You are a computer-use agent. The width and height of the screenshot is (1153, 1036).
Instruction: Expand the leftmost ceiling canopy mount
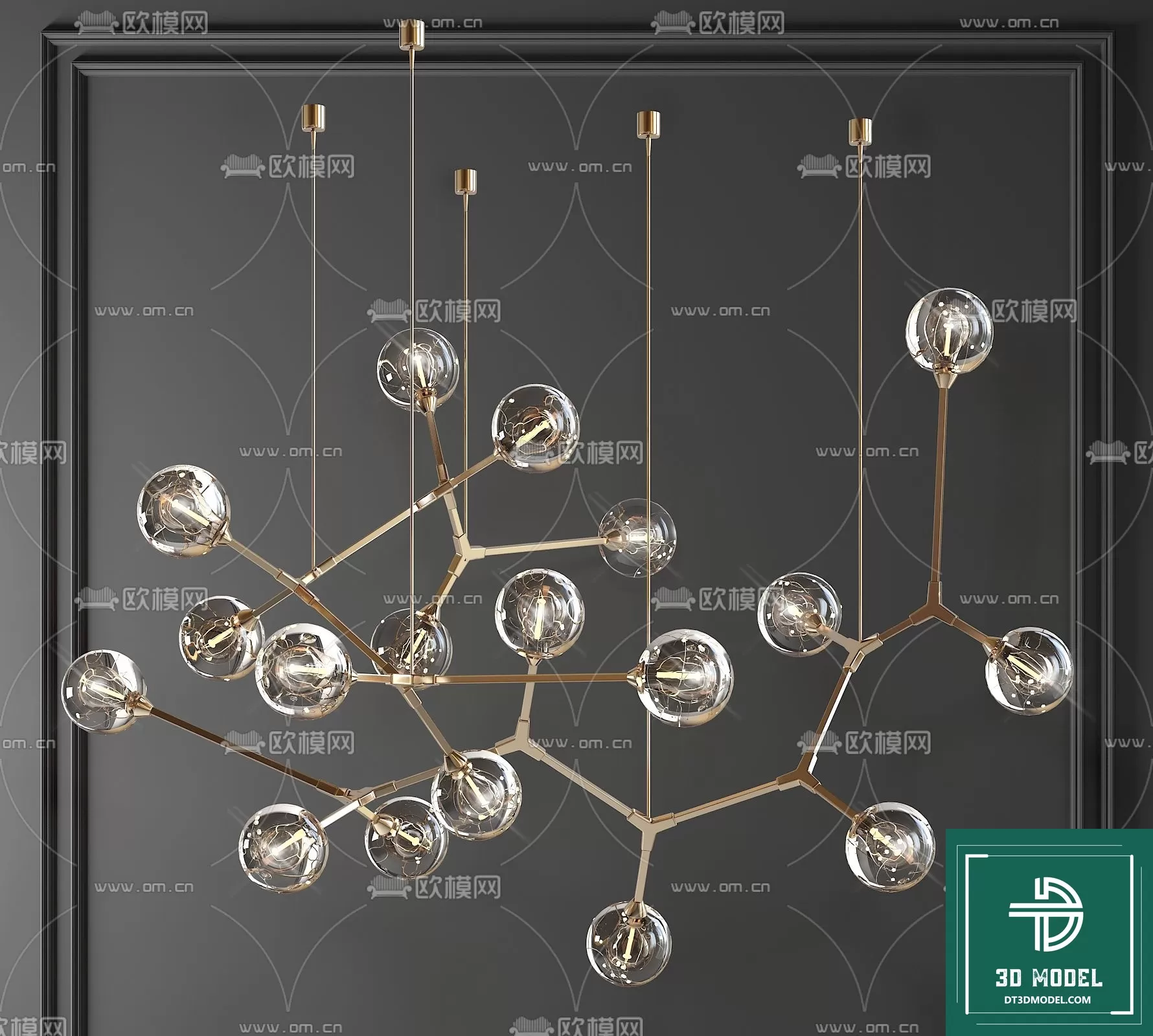pyautogui.click(x=314, y=117)
